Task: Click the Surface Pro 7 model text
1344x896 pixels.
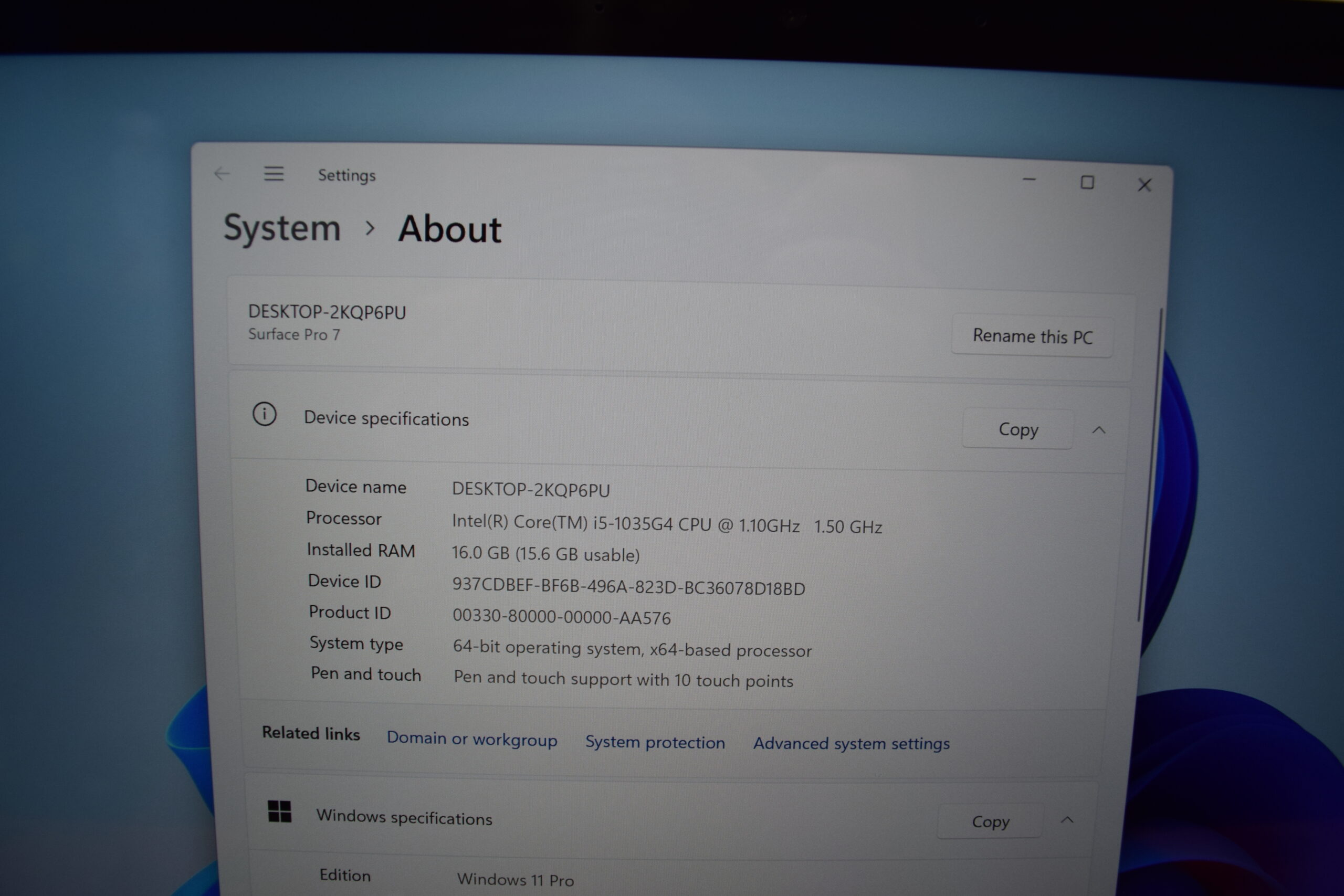Action: pyautogui.click(x=295, y=334)
